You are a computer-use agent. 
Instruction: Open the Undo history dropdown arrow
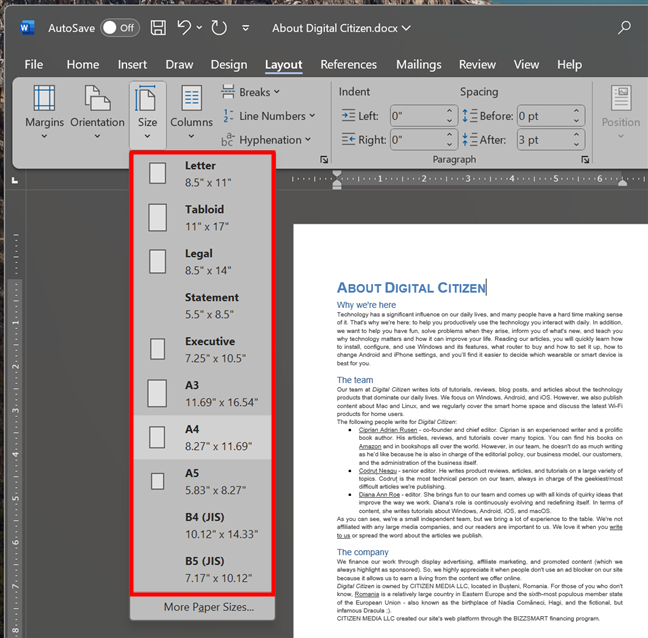point(200,28)
